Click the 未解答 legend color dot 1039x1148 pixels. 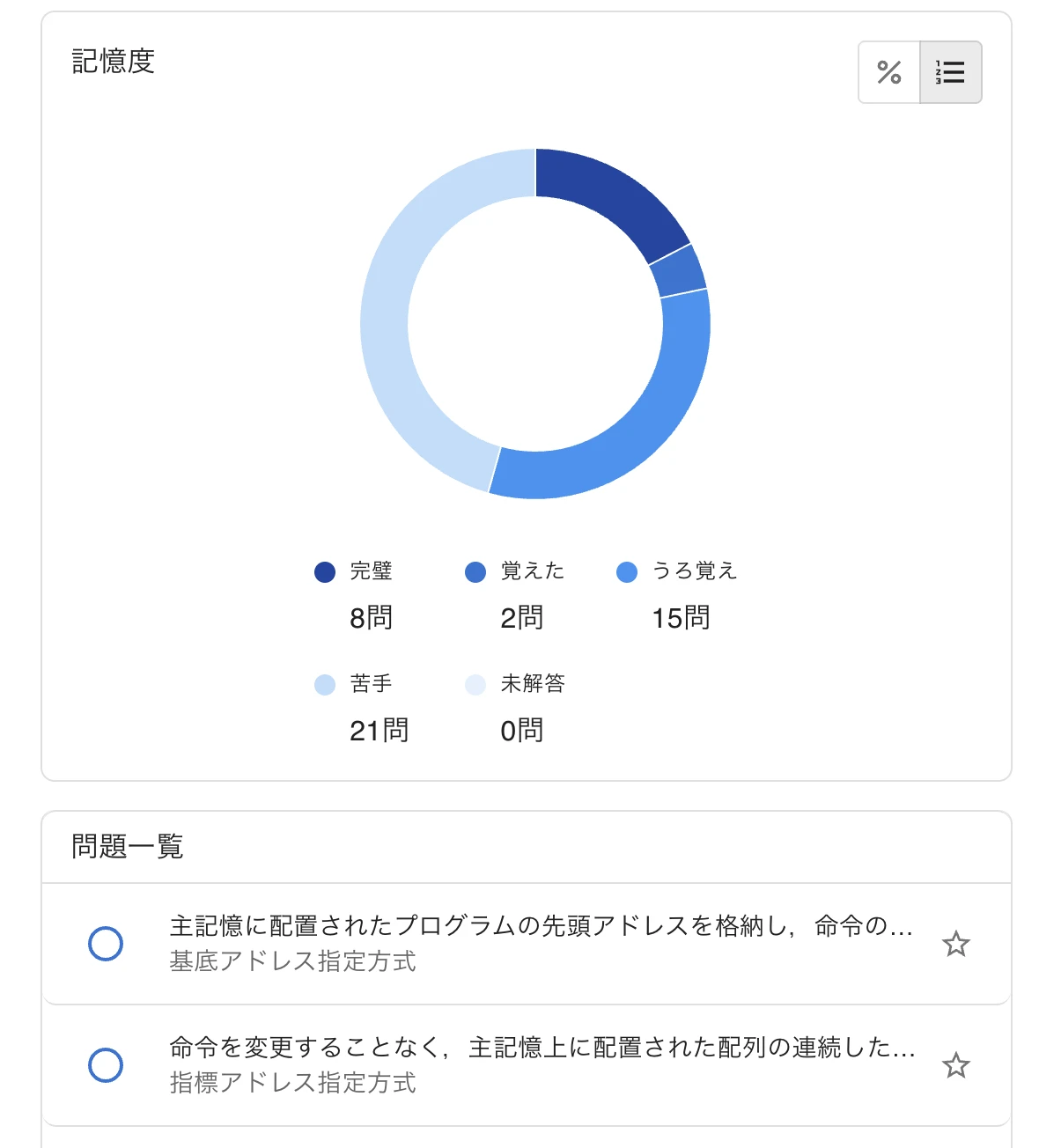point(475,685)
